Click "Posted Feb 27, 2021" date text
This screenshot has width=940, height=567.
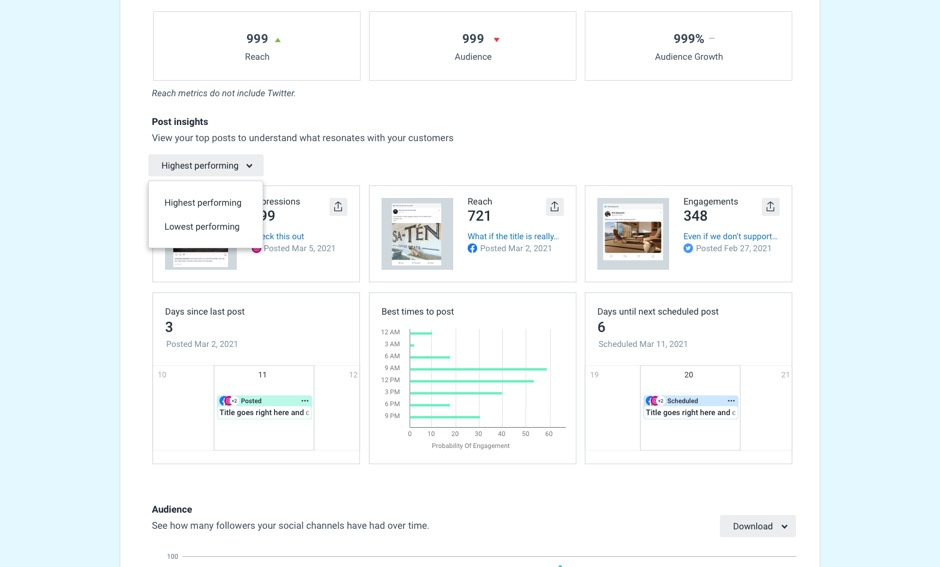[733, 248]
